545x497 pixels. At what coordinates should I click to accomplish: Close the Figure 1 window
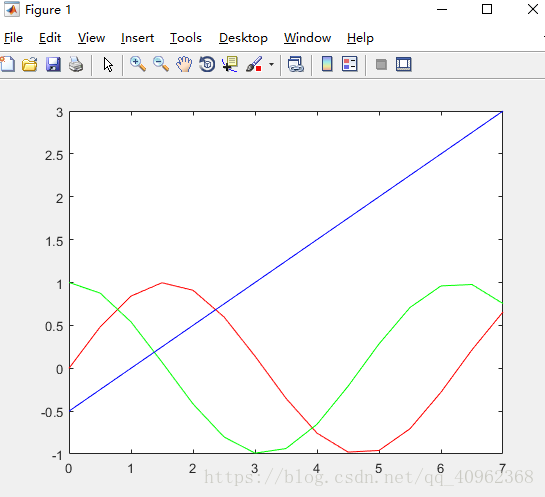tap(532, 9)
